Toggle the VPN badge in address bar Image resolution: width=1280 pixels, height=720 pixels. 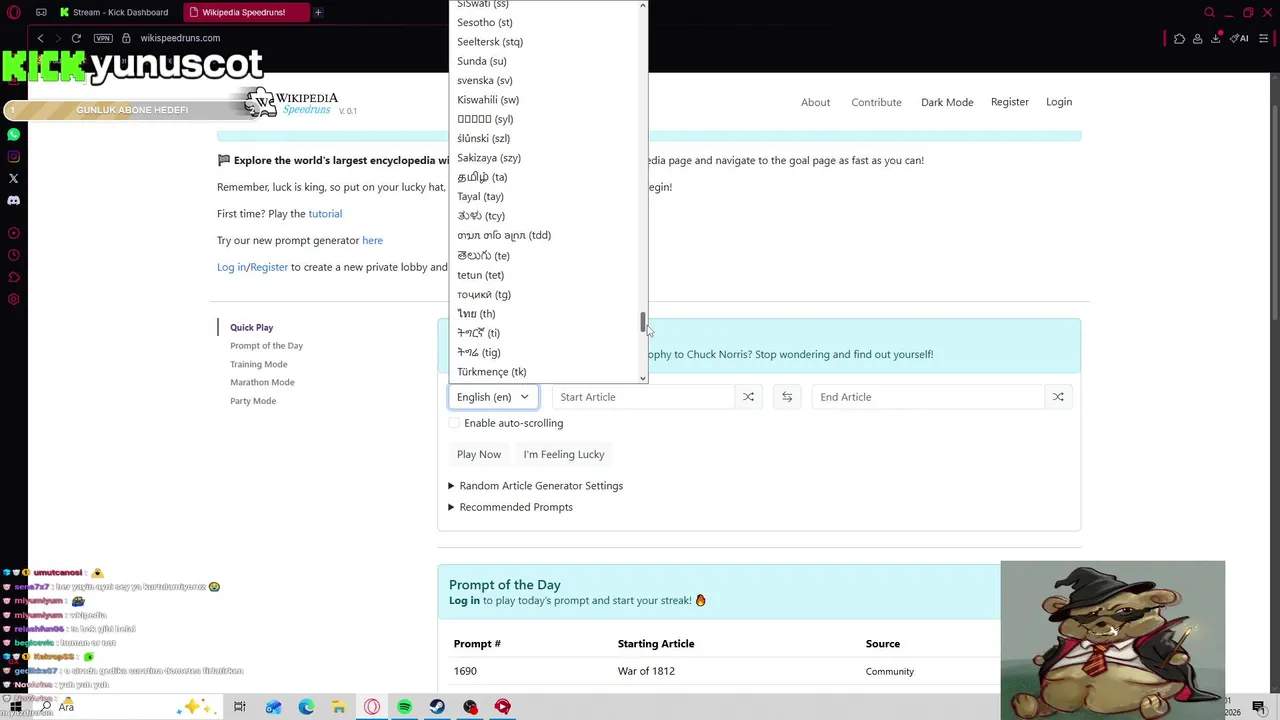pyautogui.click(x=103, y=38)
